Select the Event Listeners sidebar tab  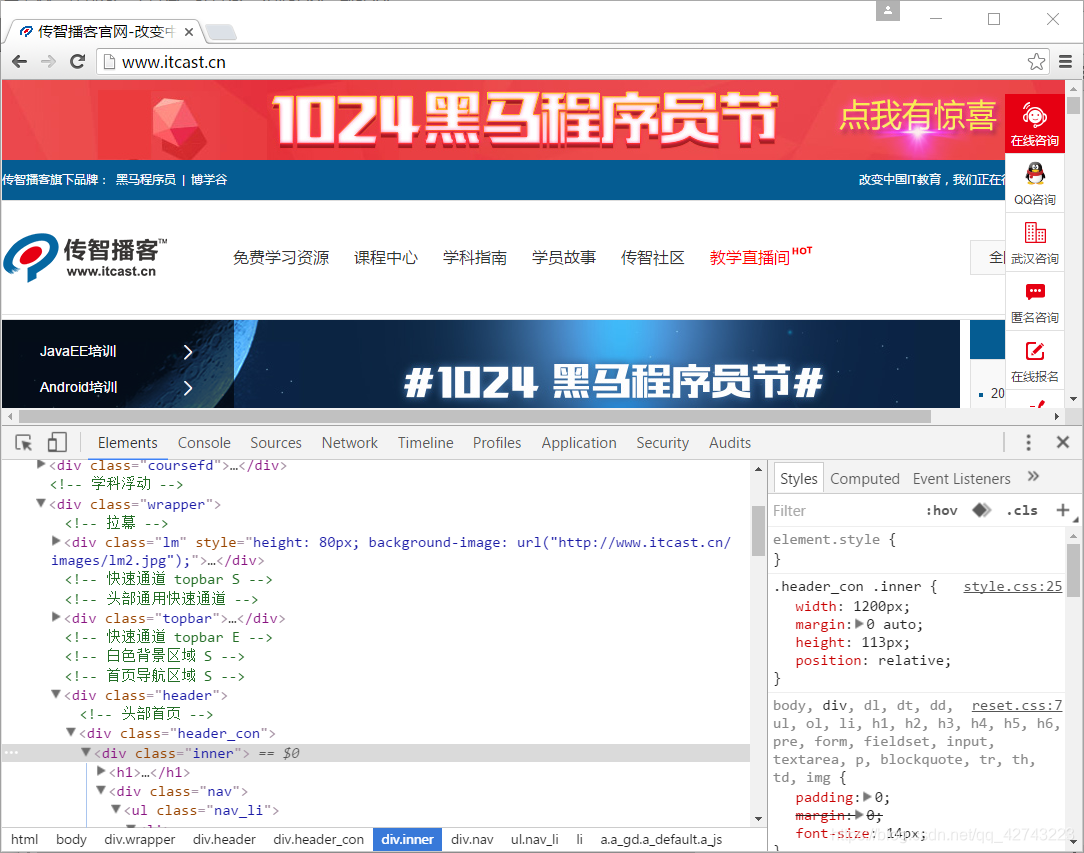coord(961,478)
